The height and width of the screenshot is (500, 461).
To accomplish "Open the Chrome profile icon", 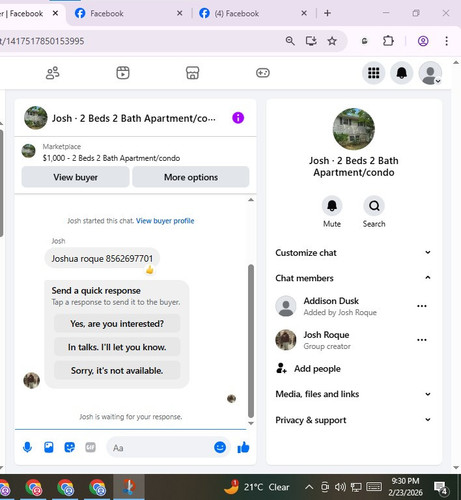I will [423, 41].
